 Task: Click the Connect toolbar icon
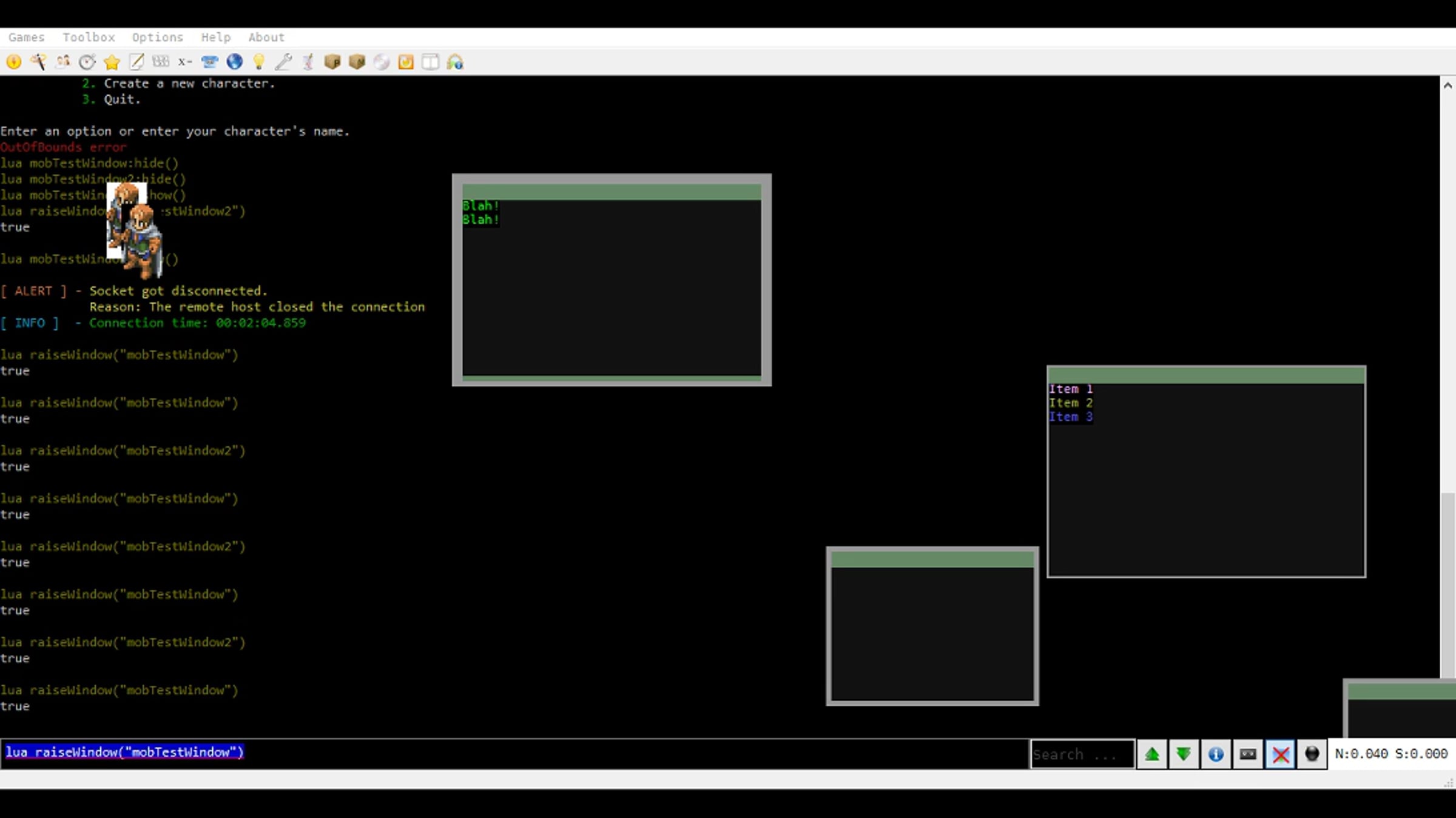pos(14,62)
